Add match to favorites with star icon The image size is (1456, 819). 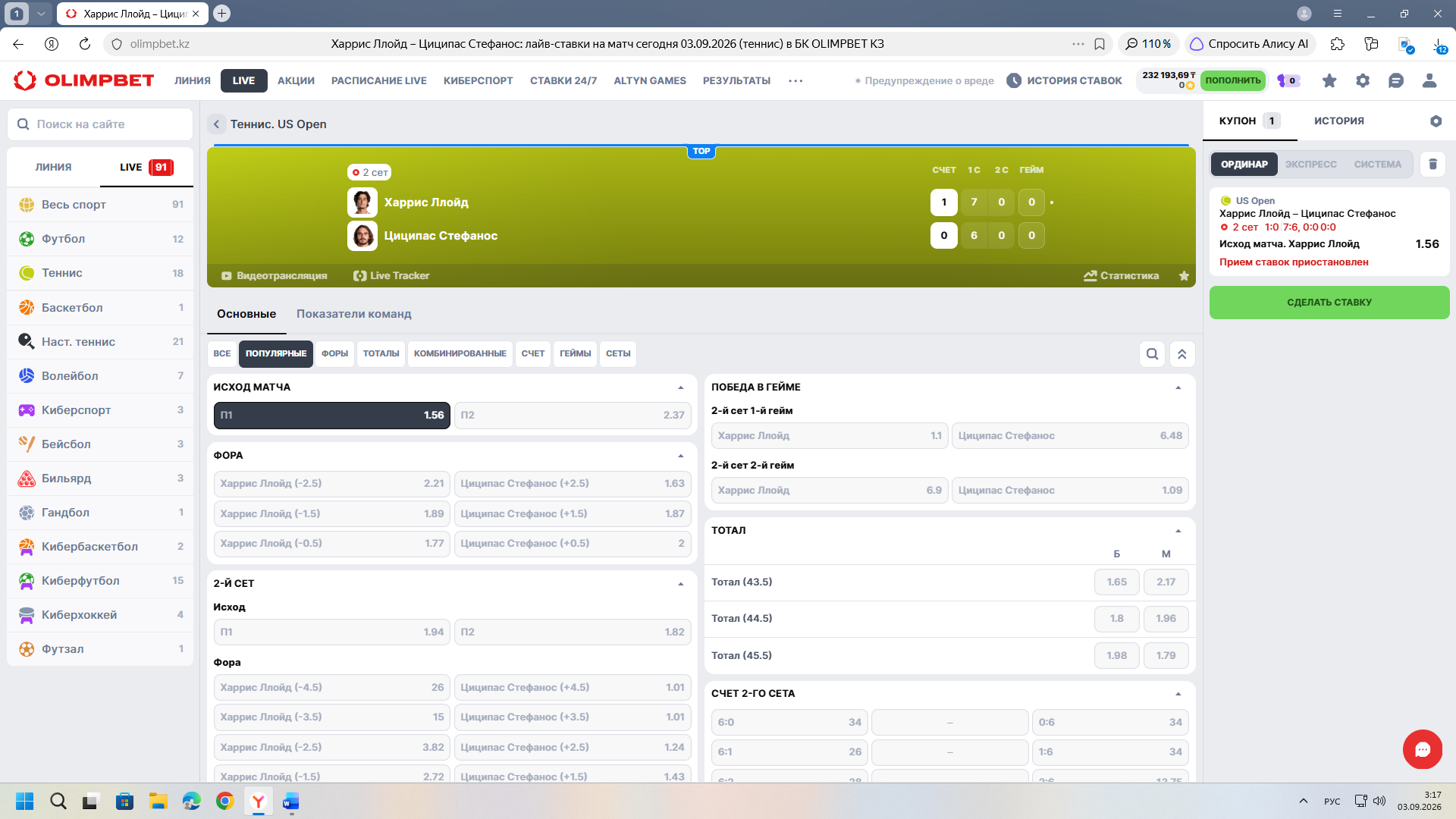pos(1184,276)
